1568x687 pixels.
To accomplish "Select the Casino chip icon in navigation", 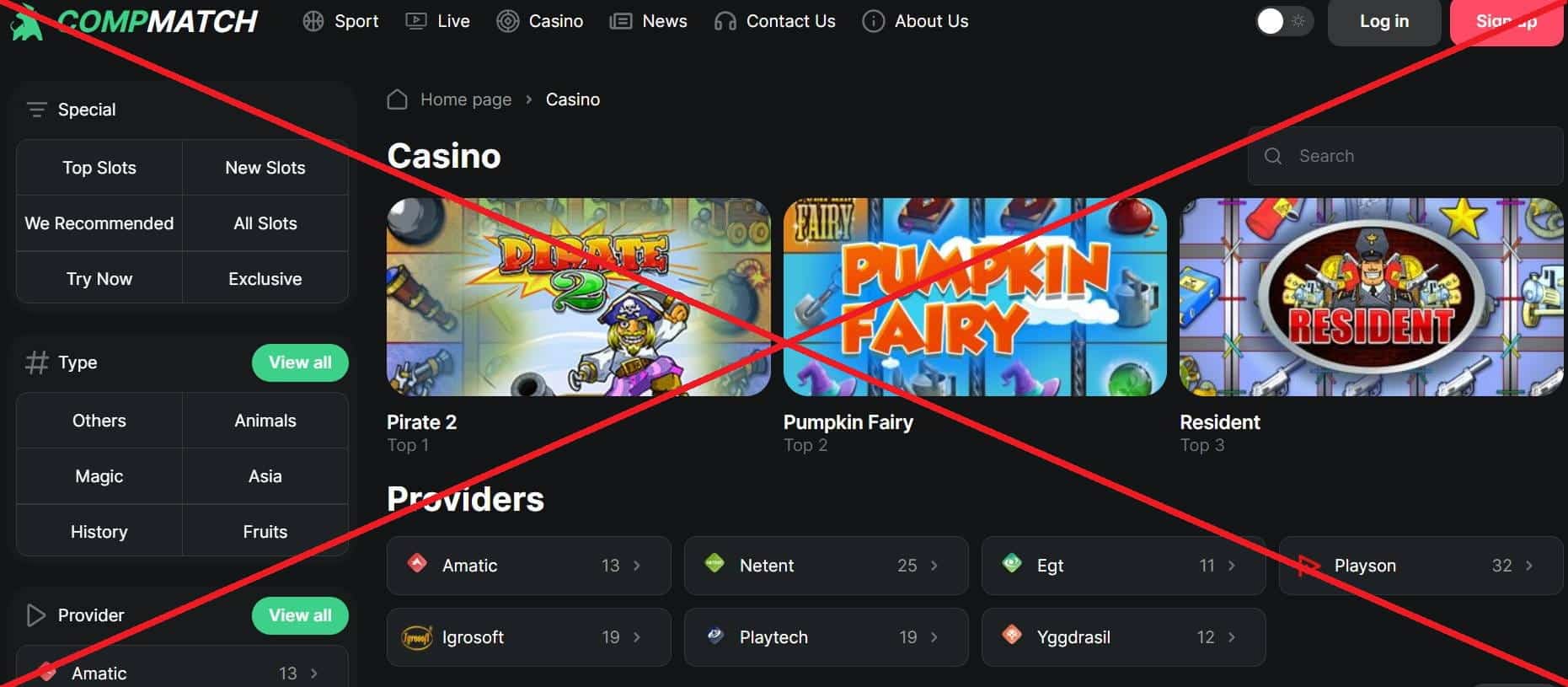I will coord(507,21).
